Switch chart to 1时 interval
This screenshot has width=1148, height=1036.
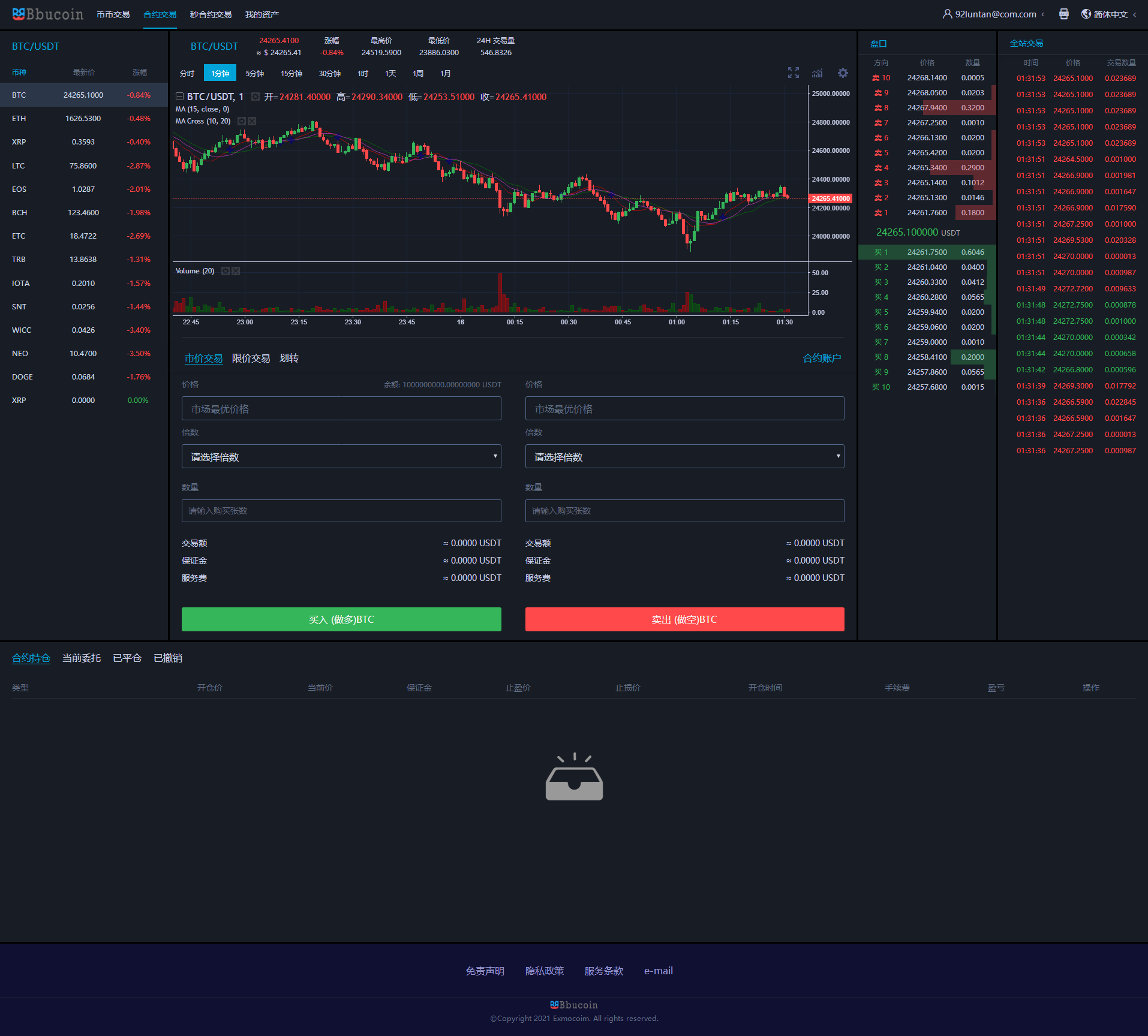363,73
